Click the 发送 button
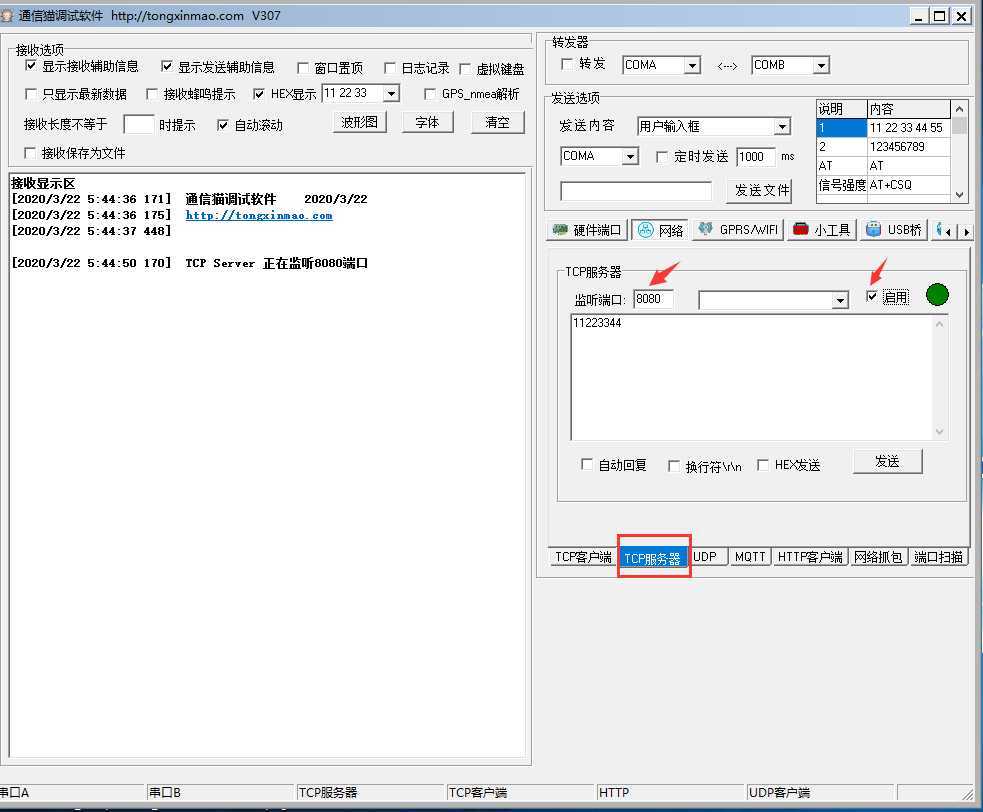The height and width of the screenshot is (812, 983). click(887, 461)
